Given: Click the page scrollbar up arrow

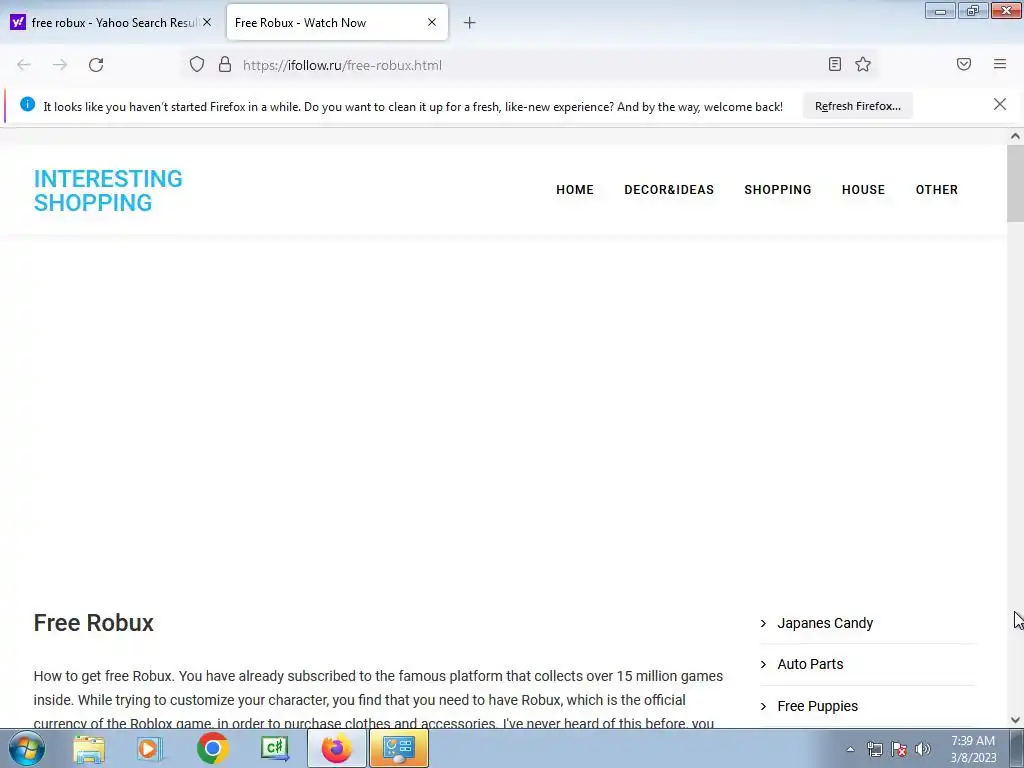Looking at the screenshot, I should click(x=1015, y=136).
